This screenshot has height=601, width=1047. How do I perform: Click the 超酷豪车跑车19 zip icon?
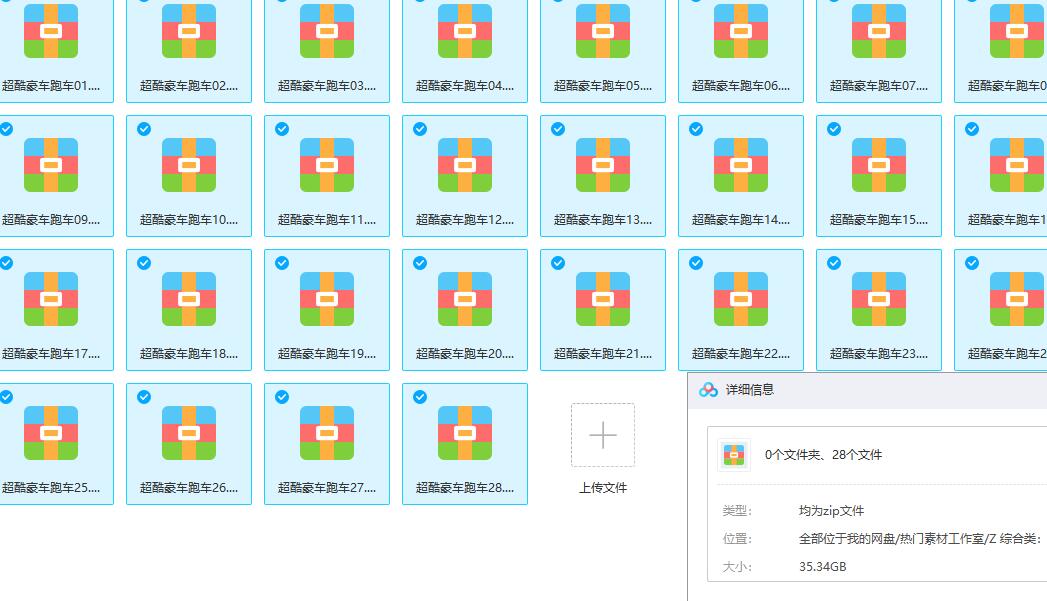327,299
